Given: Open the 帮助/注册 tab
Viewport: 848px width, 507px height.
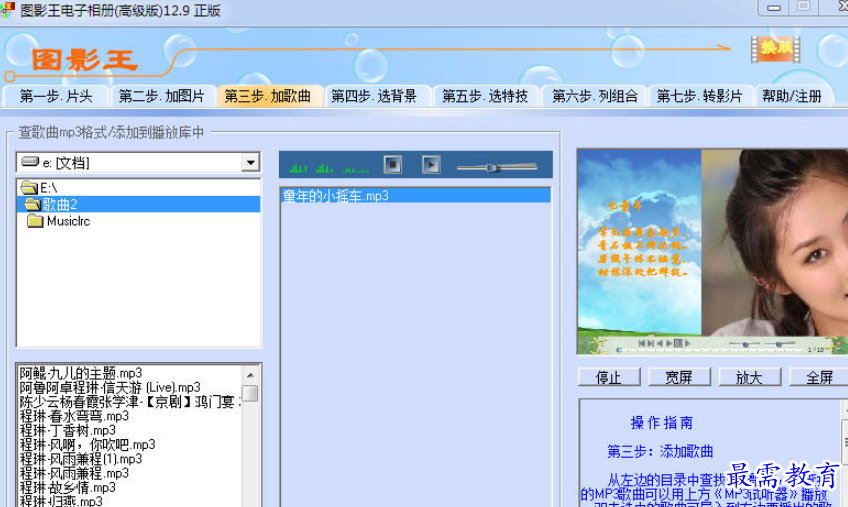Looking at the screenshot, I should coord(792,96).
